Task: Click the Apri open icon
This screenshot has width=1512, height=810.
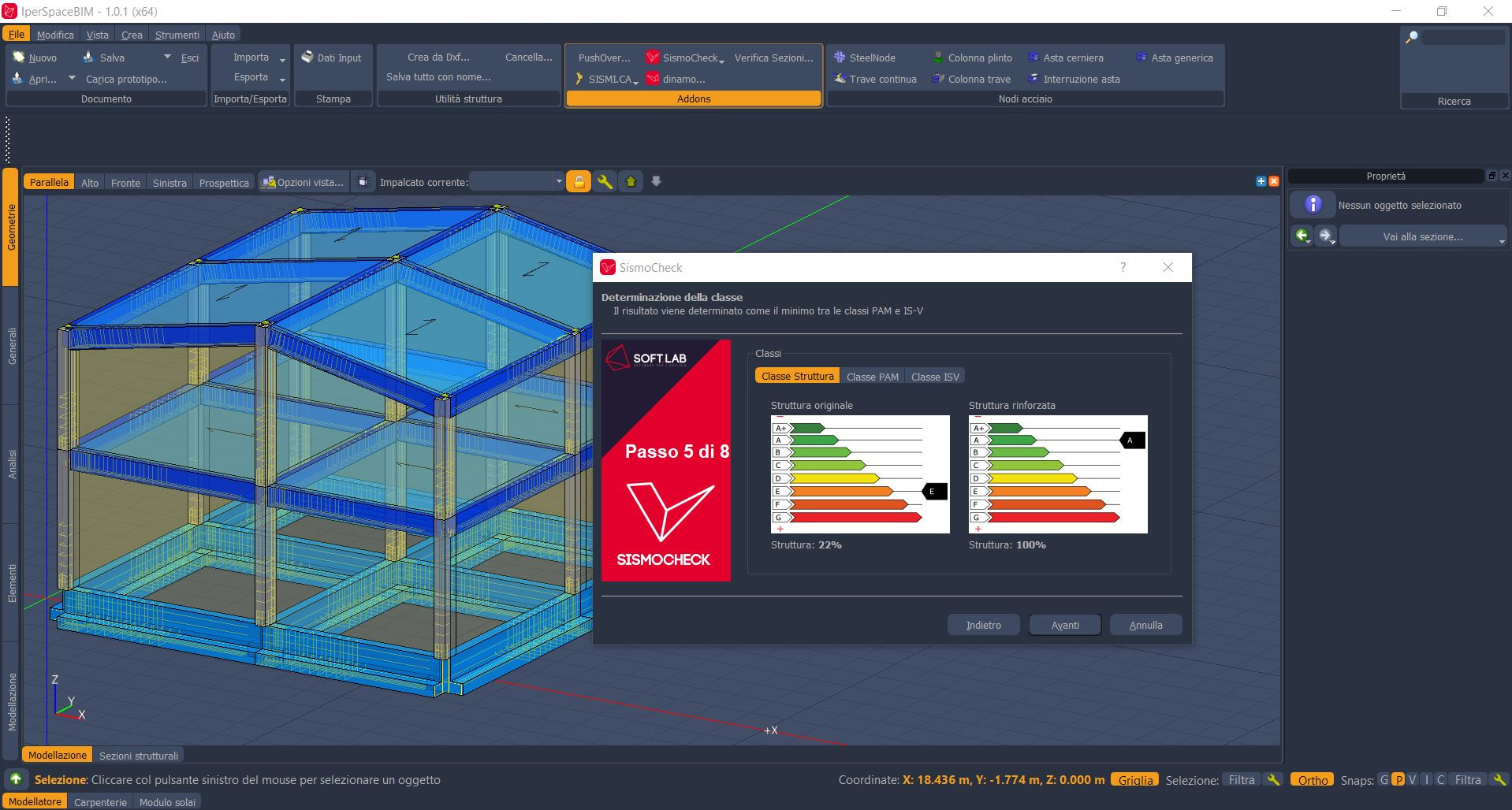Action: [x=19, y=79]
